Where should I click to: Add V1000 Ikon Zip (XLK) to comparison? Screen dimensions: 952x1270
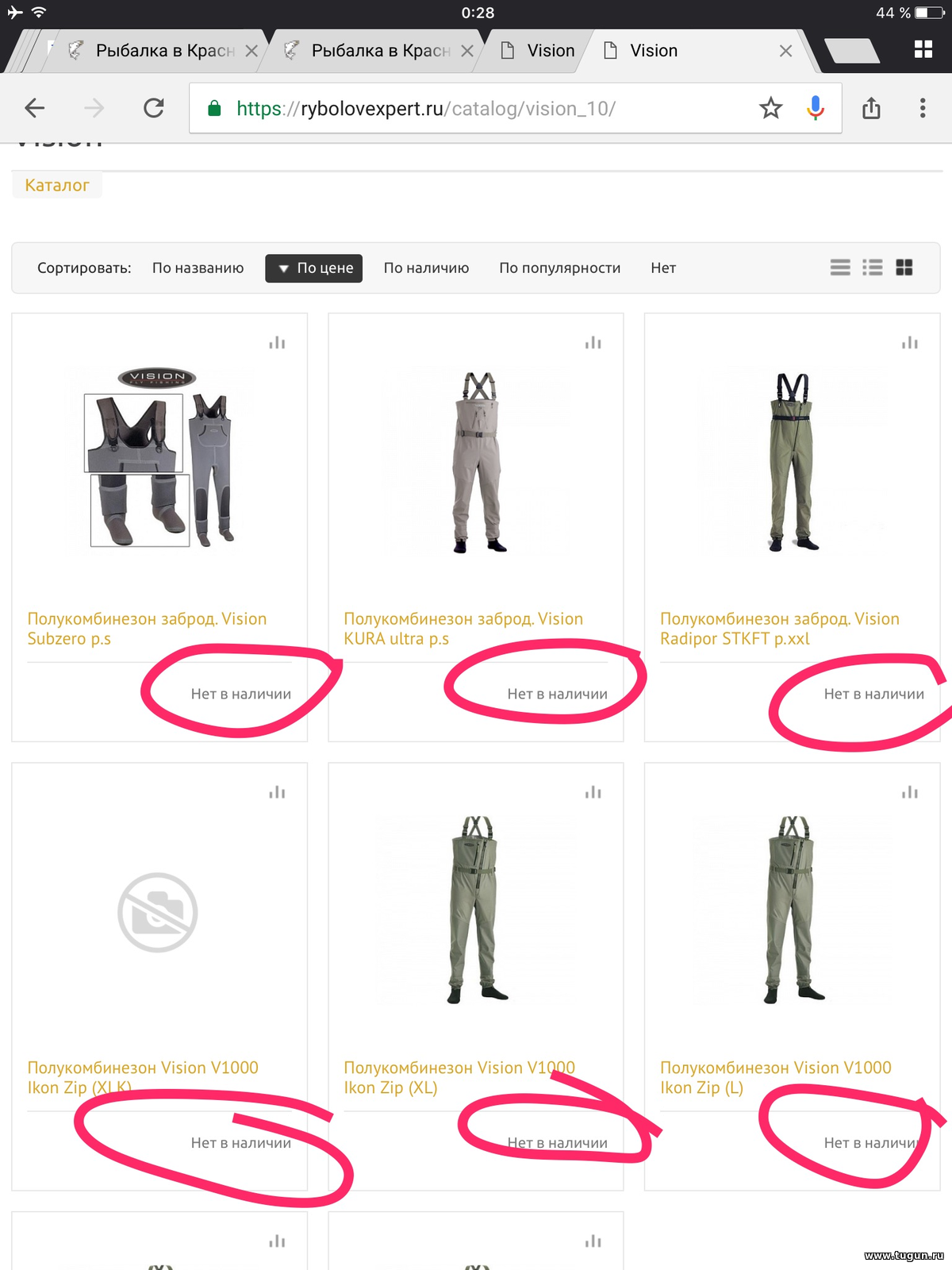coord(277,792)
